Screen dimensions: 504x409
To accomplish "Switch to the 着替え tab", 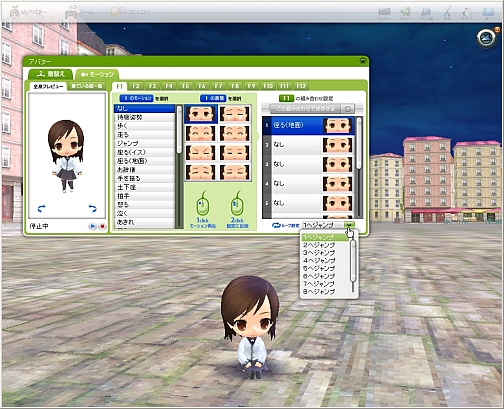I will [x=51, y=74].
